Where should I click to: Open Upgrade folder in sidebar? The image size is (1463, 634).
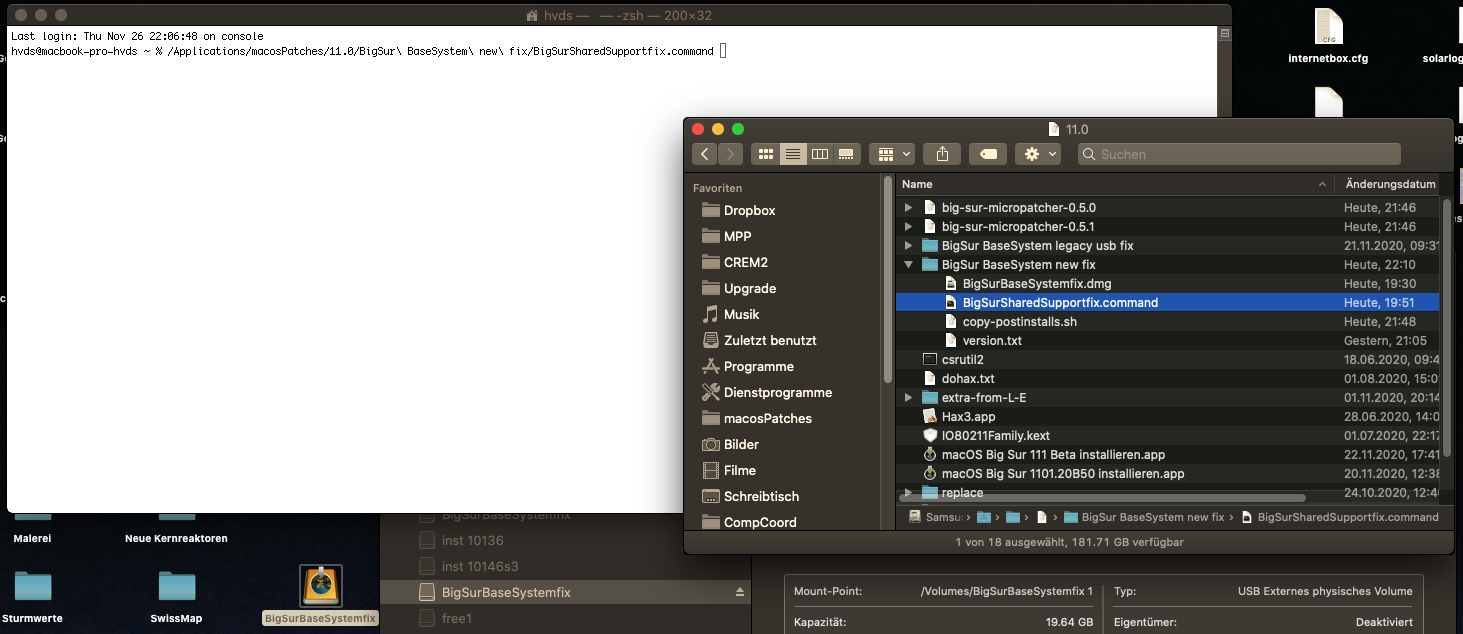[x=749, y=288]
